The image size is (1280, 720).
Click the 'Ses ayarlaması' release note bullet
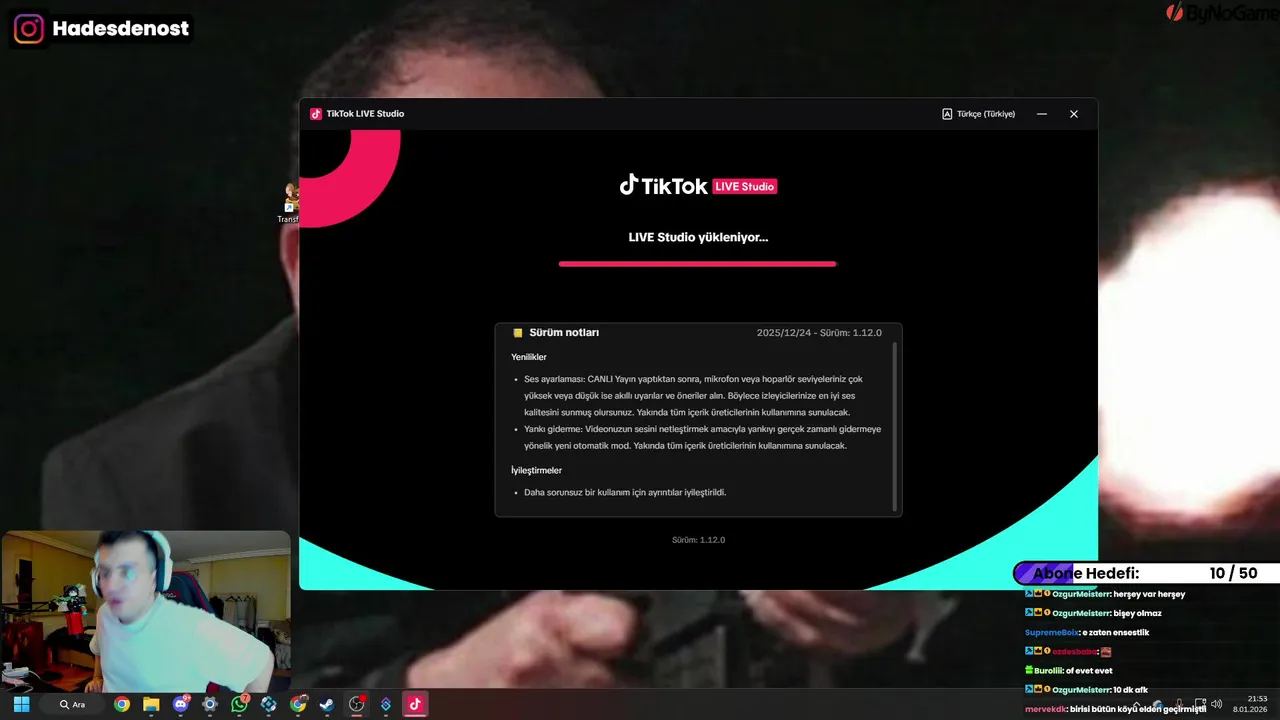point(694,395)
